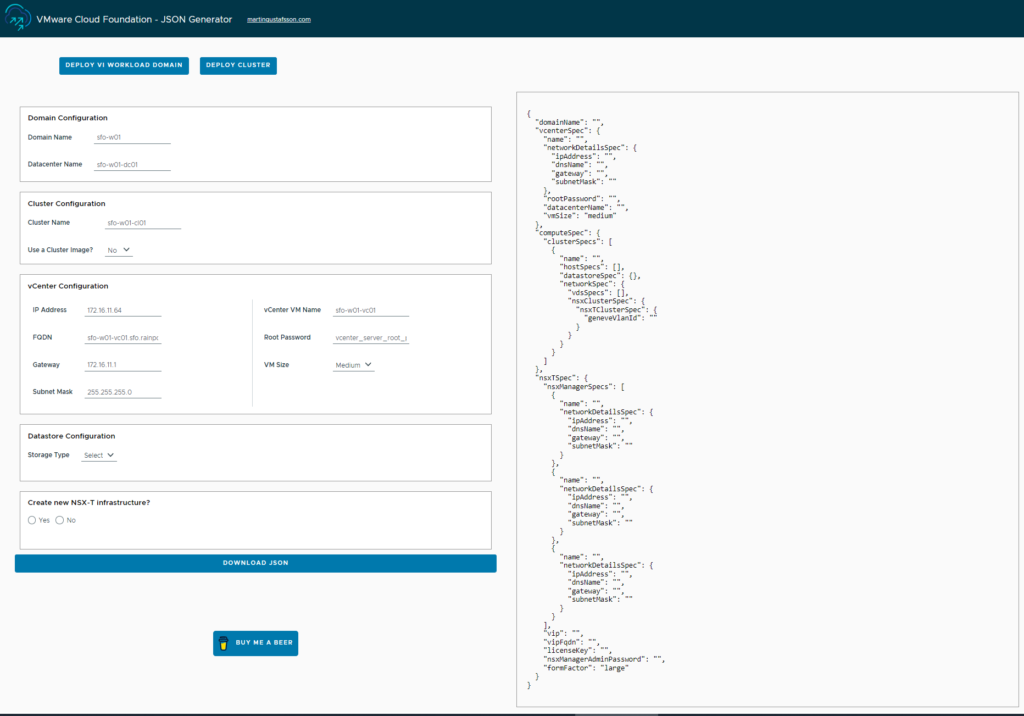Screen dimensions: 1024x716
Task: Focus the Cluster Name input field
Action: point(143,223)
